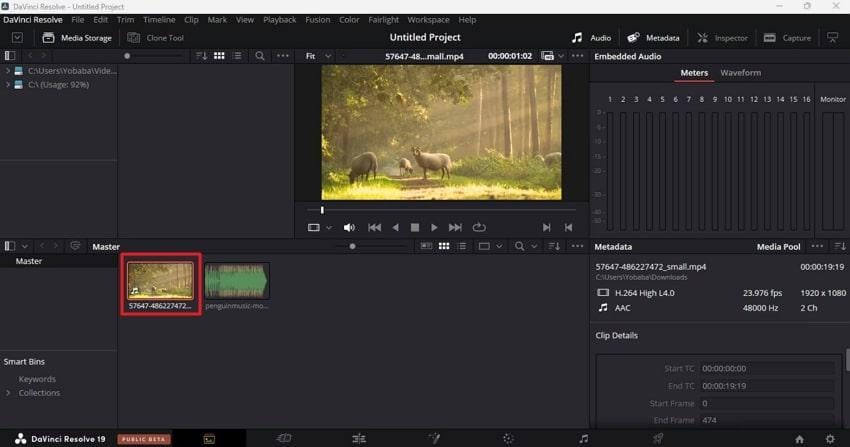Viewport: 850px width, 447px height.
Task: Jump to first frame of clip
Action: point(375,228)
